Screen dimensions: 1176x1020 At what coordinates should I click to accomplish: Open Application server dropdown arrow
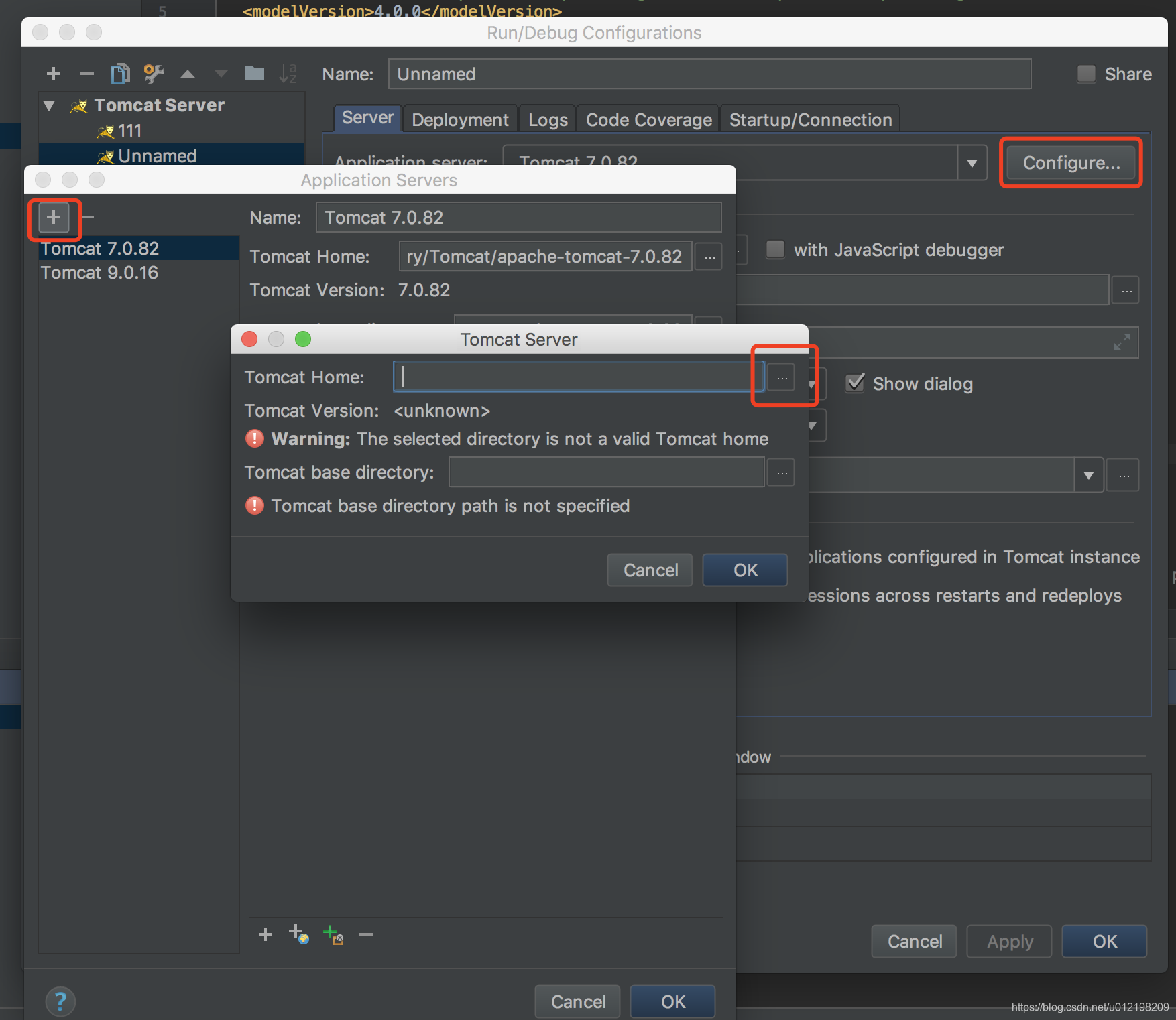click(x=972, y=163)
